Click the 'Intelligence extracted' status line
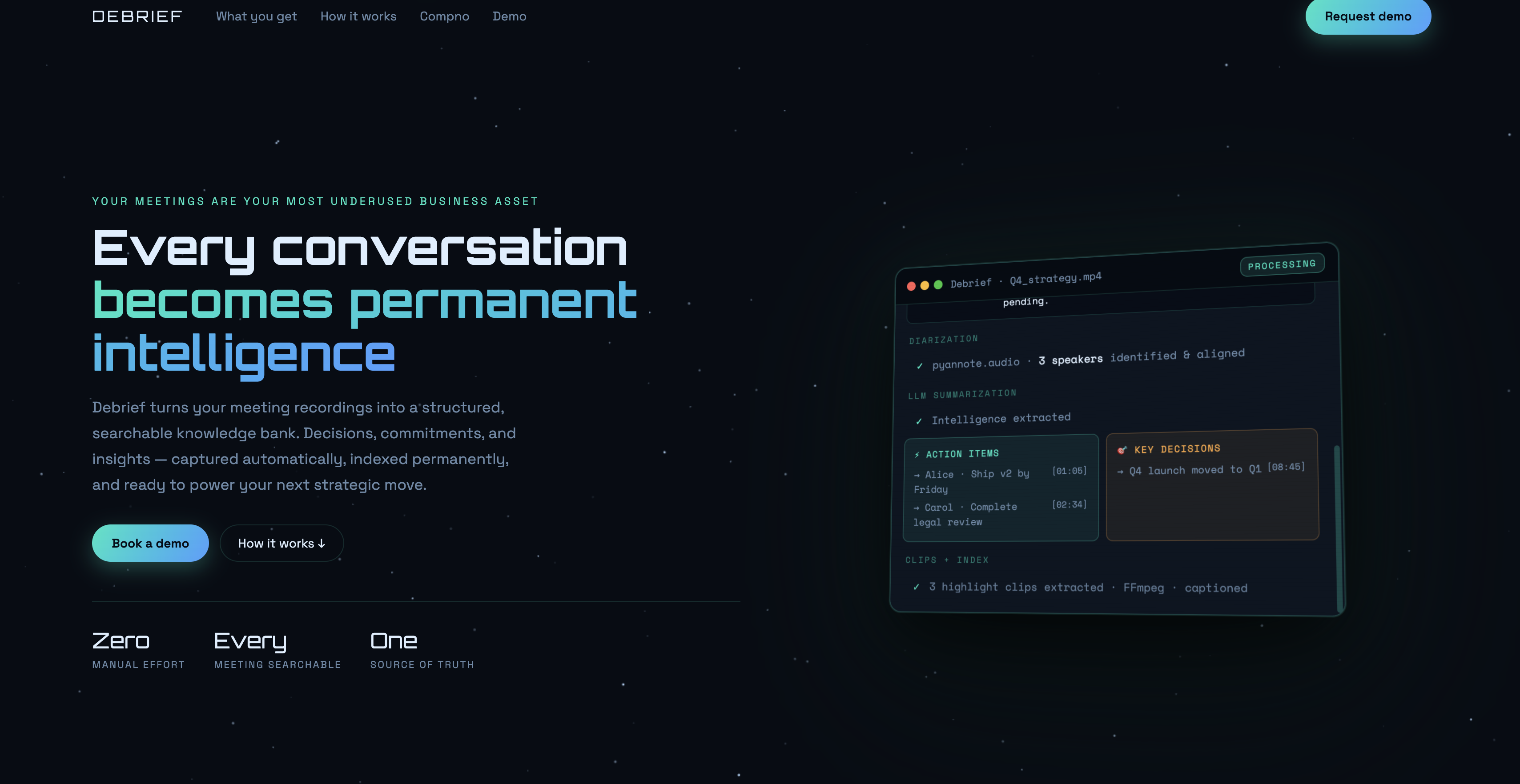This screenshot has height=784, width=1520. pyautogui.click(x=1001, y=418)
